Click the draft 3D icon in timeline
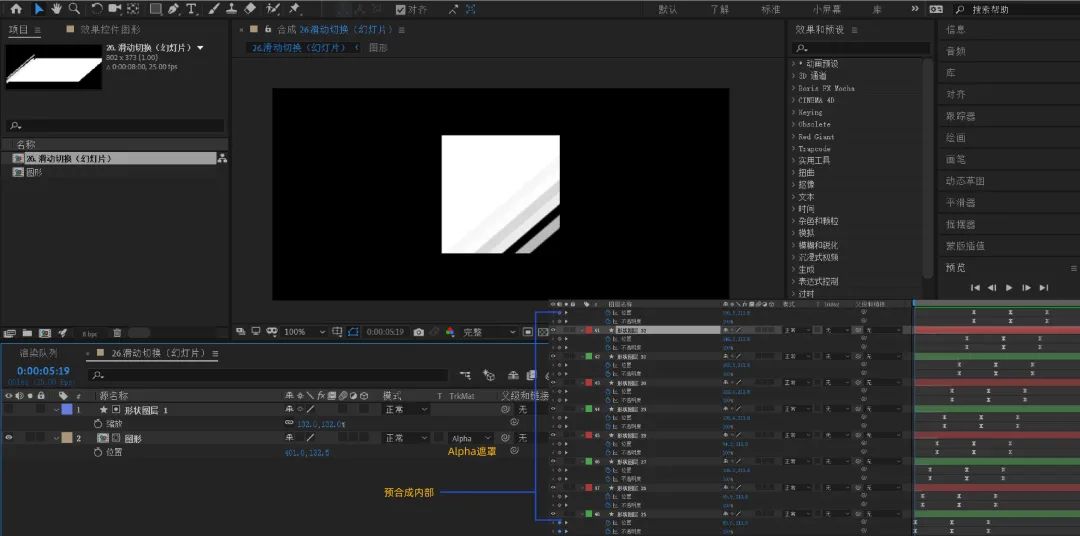The height and width of the screenshot is (536, 1080). tap(489, 375)
